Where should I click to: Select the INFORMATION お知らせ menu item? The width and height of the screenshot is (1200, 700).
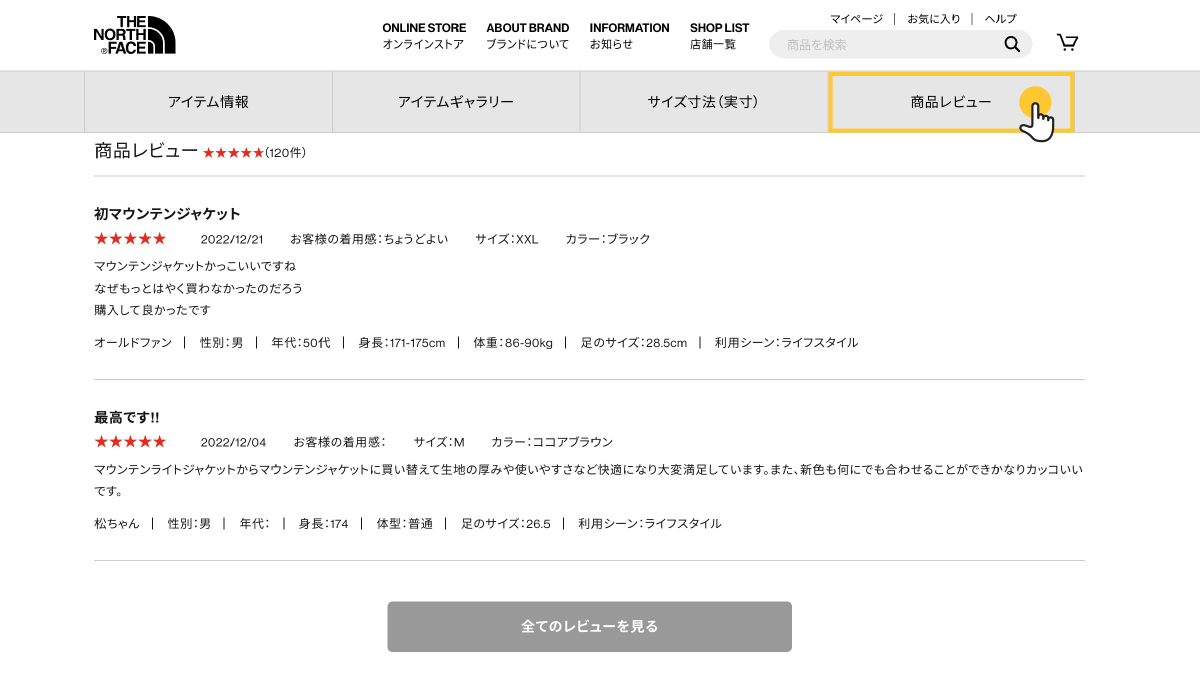tap(629, 35)
